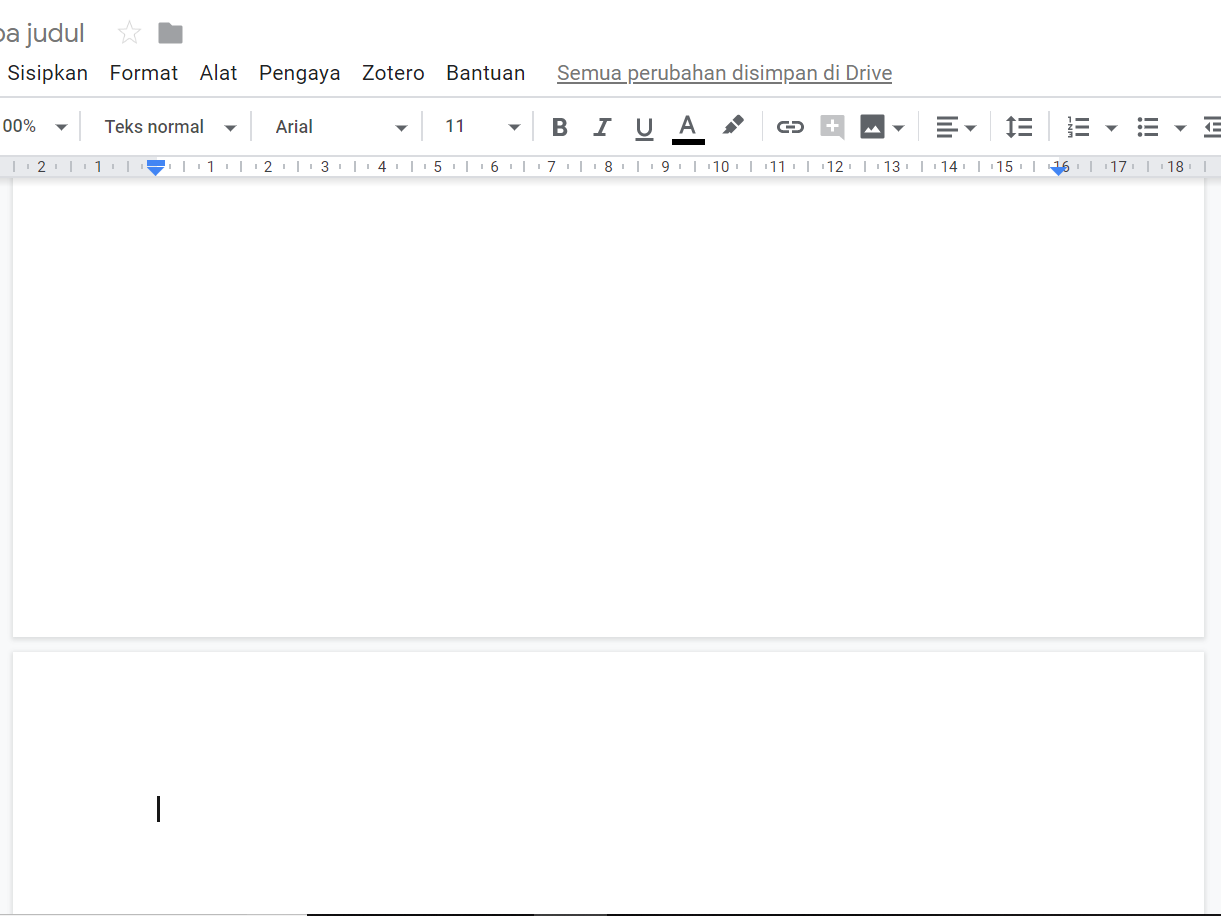Open the Teks normal style dropdown
1221x916 pixels.
(x=170, y=127)
